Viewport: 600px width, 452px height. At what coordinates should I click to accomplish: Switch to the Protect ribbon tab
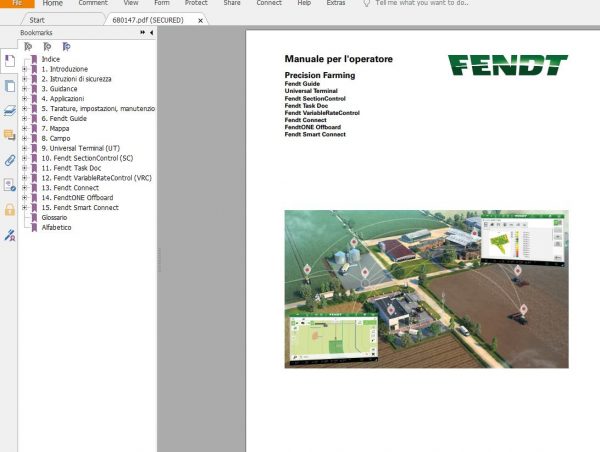point(196,3)
